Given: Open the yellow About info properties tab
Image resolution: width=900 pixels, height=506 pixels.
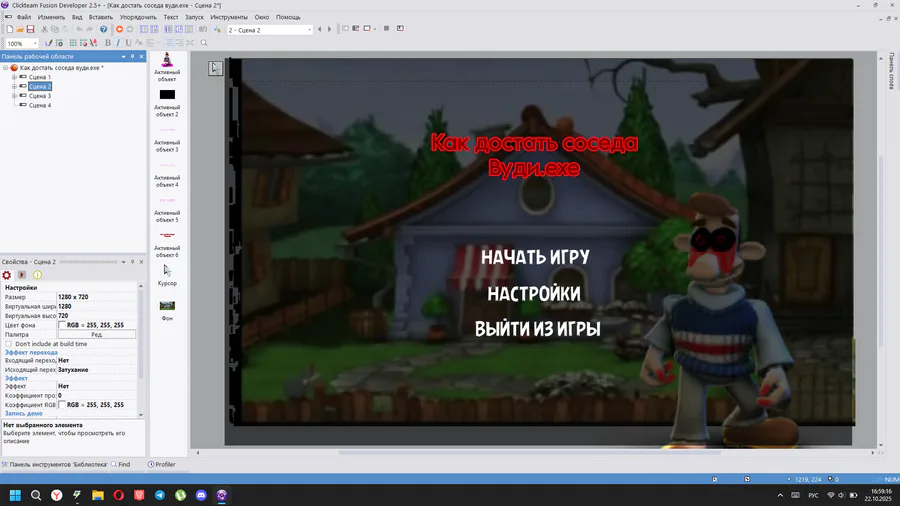Looking at the screenshot, I should 37,275.
